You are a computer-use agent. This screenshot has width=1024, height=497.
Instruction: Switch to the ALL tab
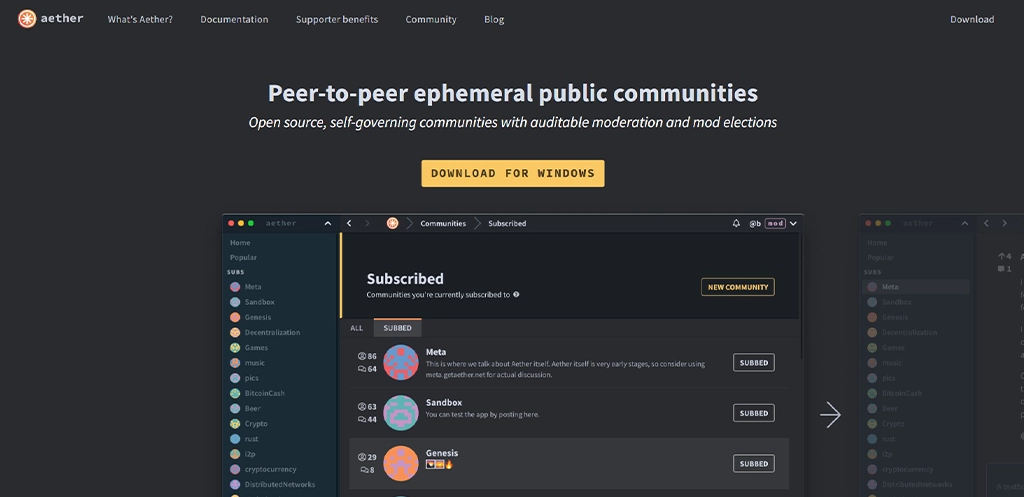click(356, 328)
